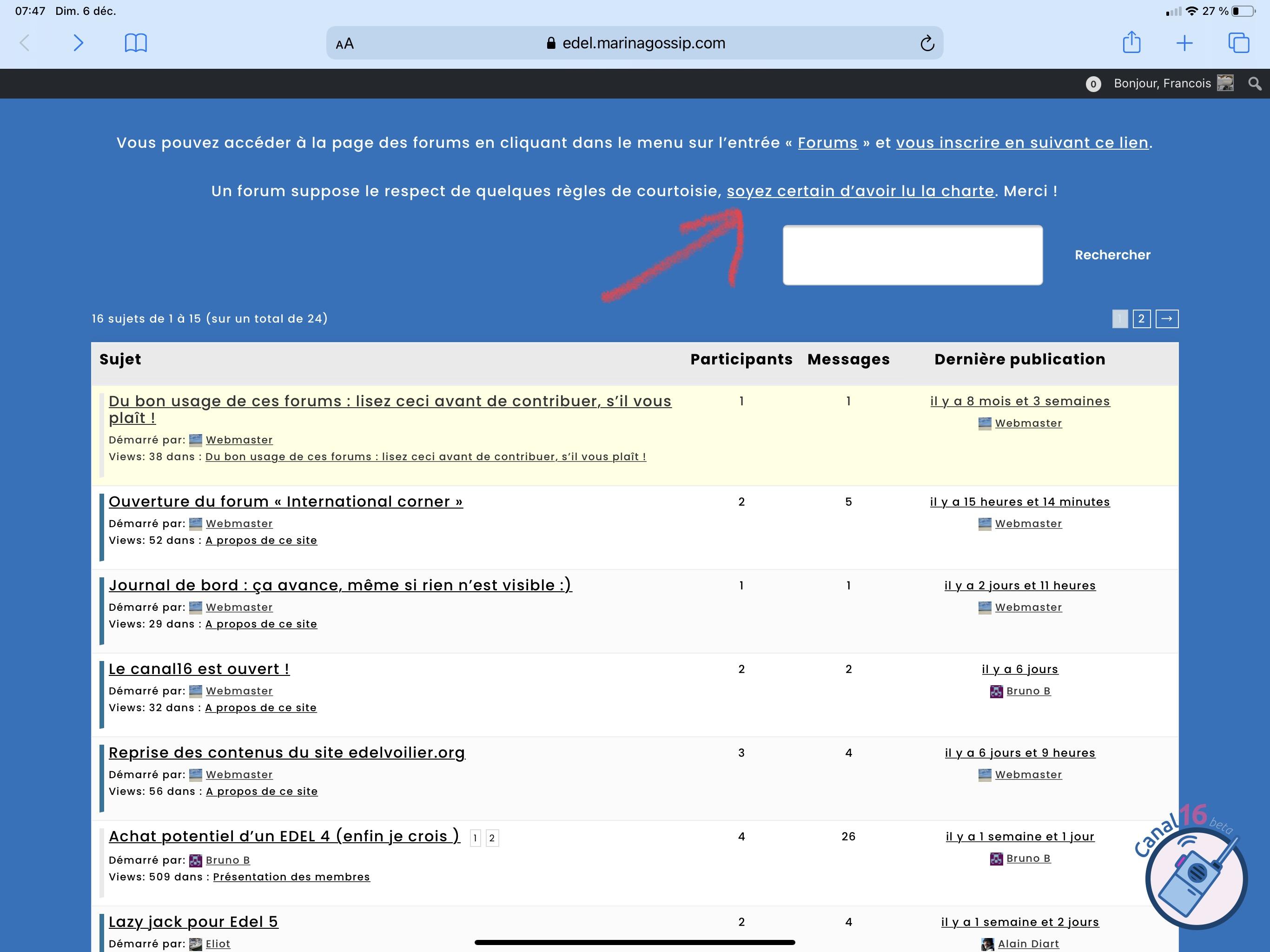Viewport: 1270px width, 952px height.
Task: Click 'il y a 8 mois et 3 semaines'
Action: point(1020,401)
